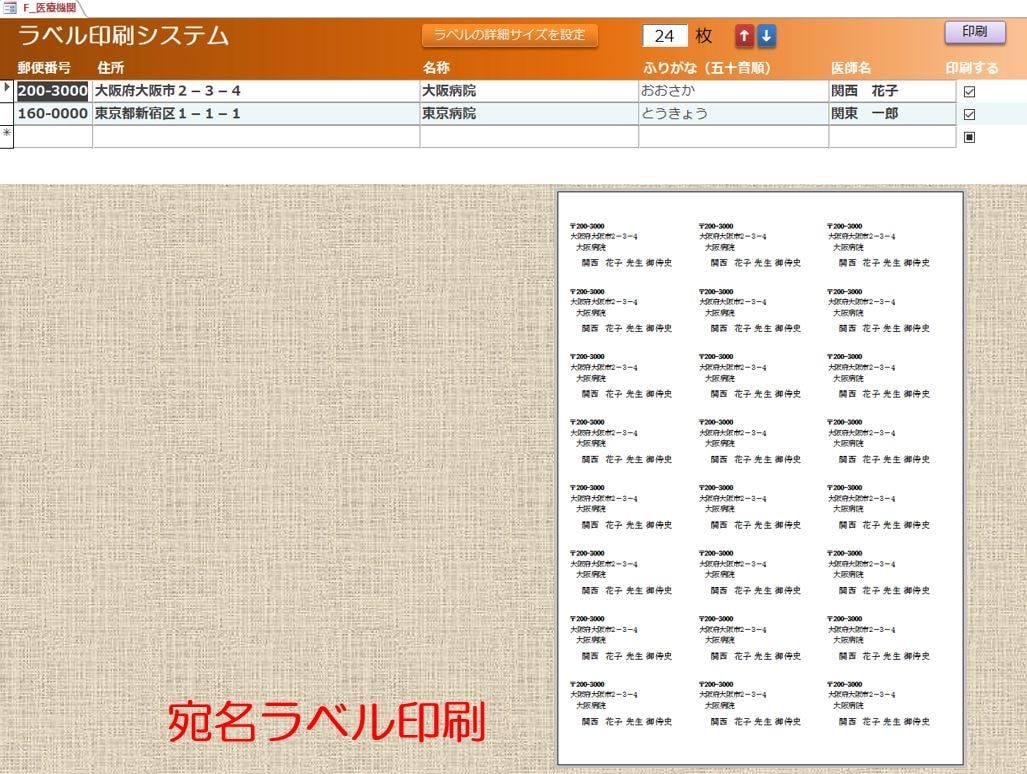Click empty 名称 field in new record row
1027x774 pixels.
529,136
